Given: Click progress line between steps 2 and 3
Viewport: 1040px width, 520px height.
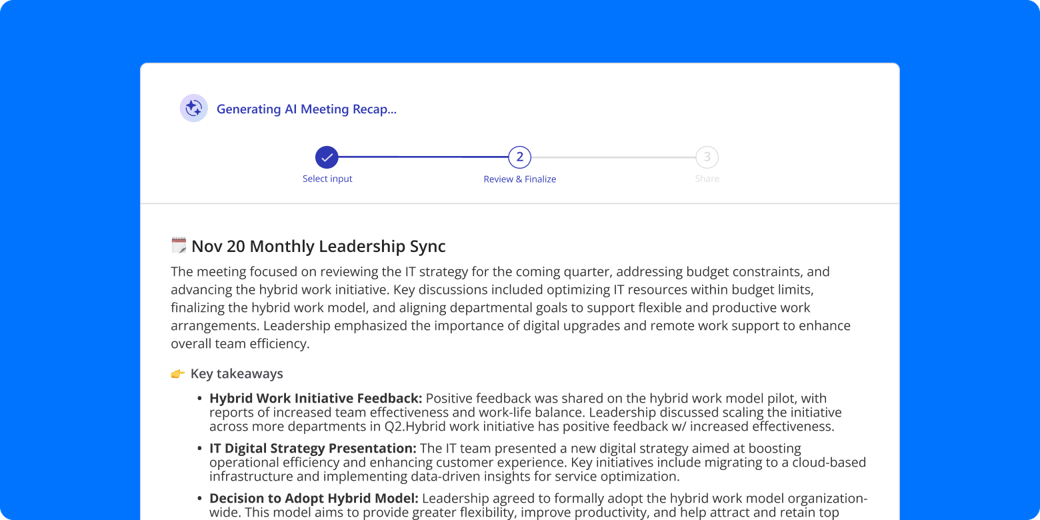Looking at the screenshot, I should pyautogui.click(x=613, y=157).
